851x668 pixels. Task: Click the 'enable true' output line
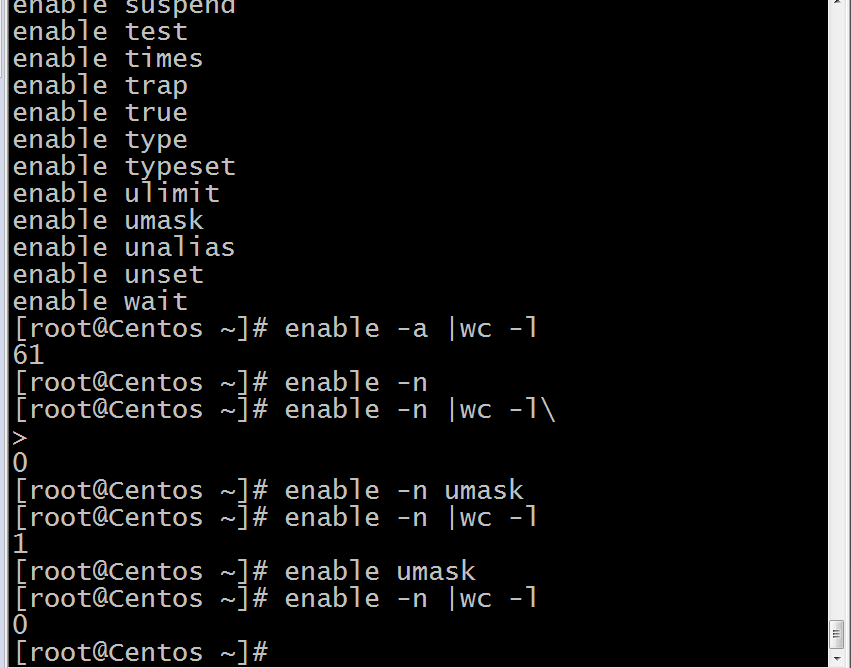coord(100,112)
